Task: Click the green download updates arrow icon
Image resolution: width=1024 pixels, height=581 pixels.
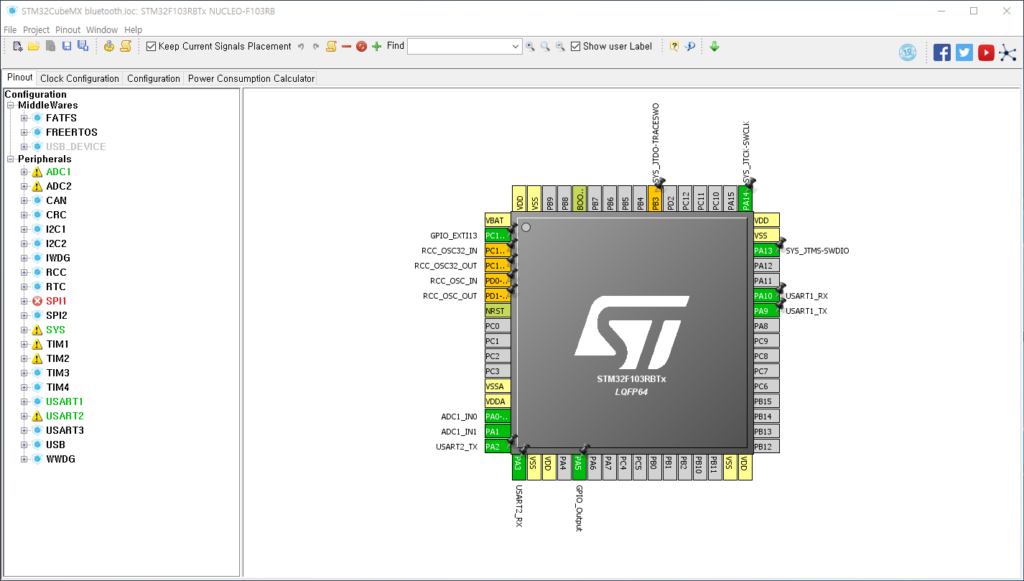Action: point(714,46)
